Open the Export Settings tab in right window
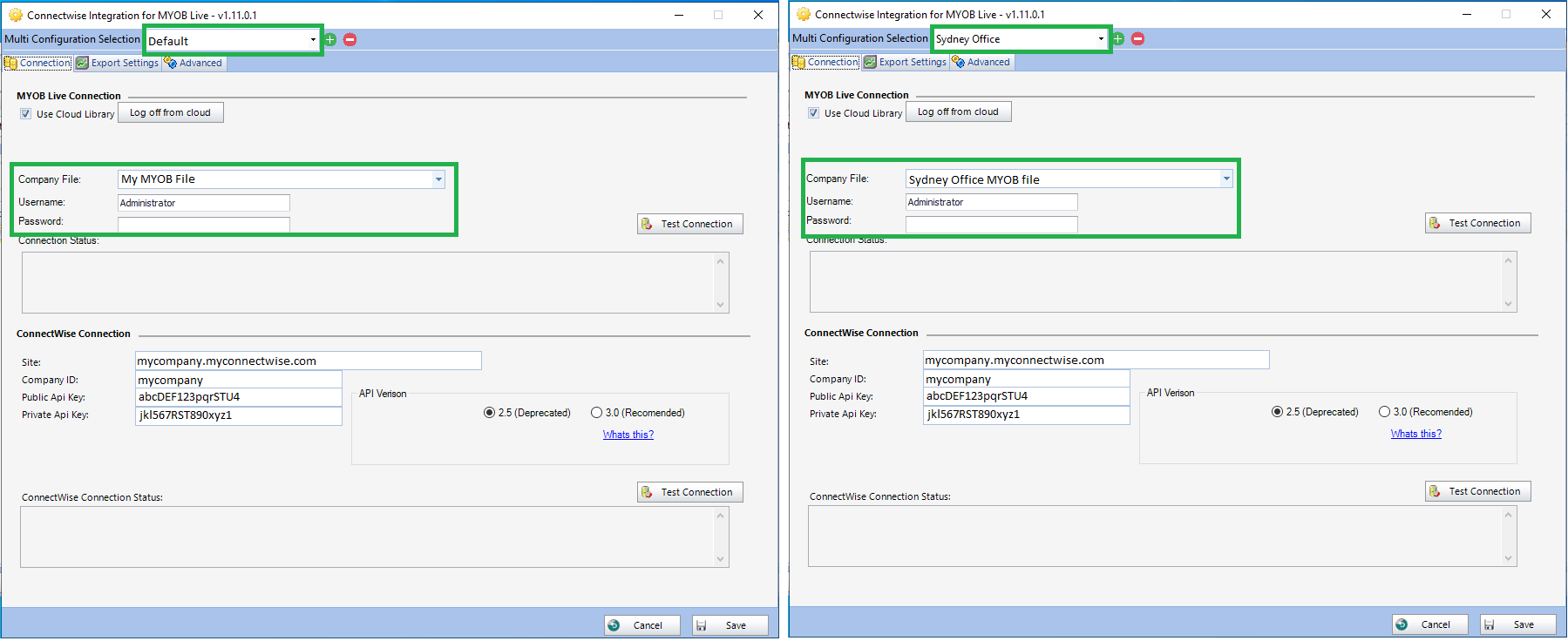 pyautogui.click(x=906, y=62)
